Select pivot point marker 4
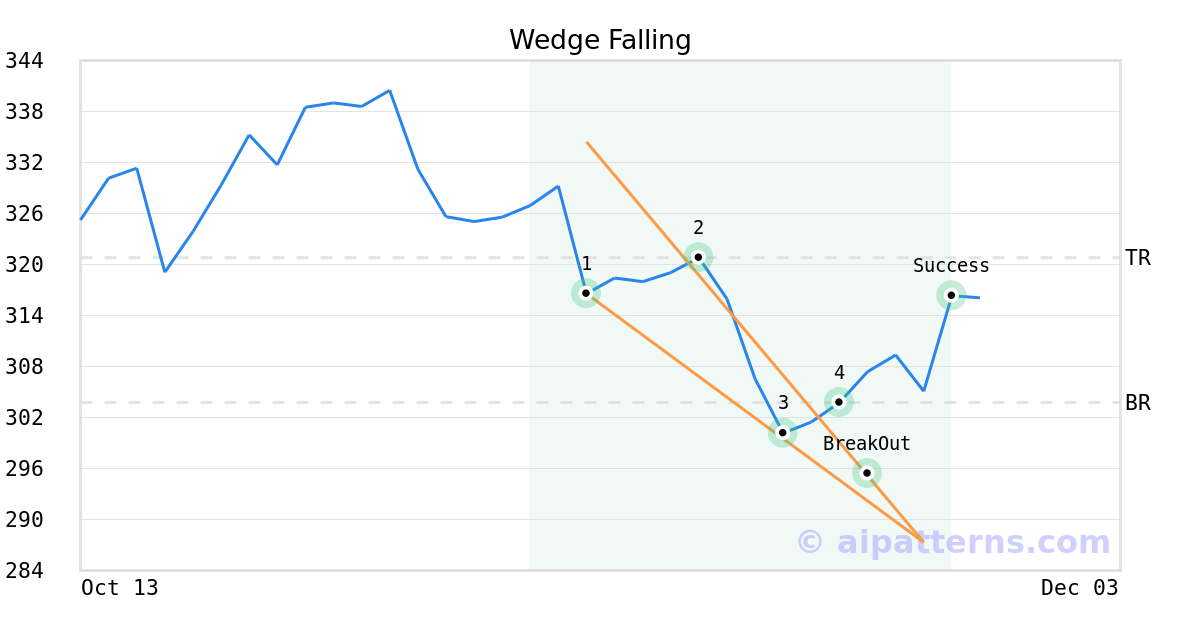Viewport: 1200px width, 630px height. 839,402
